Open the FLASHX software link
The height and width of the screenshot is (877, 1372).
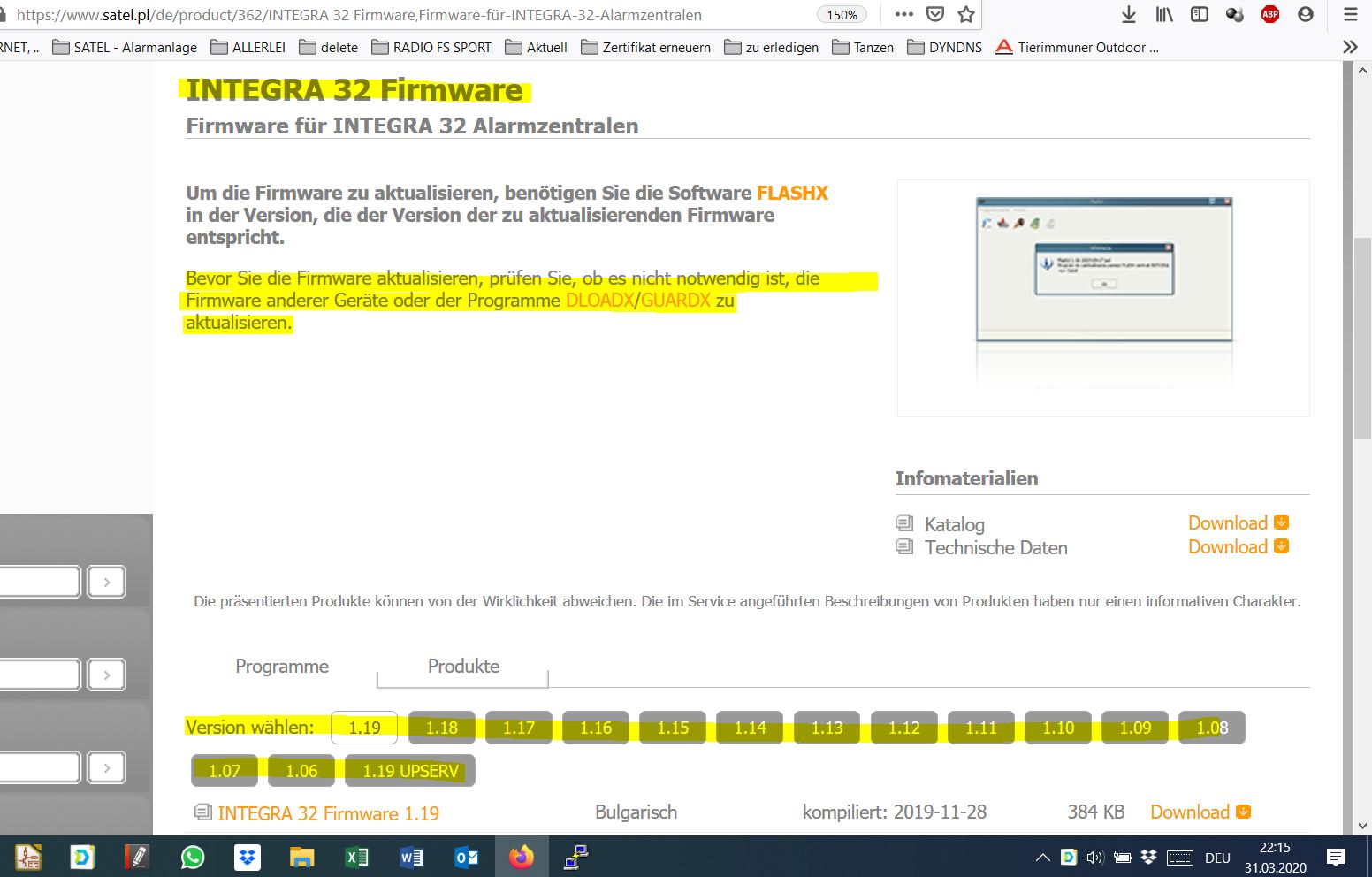[792, 193]
